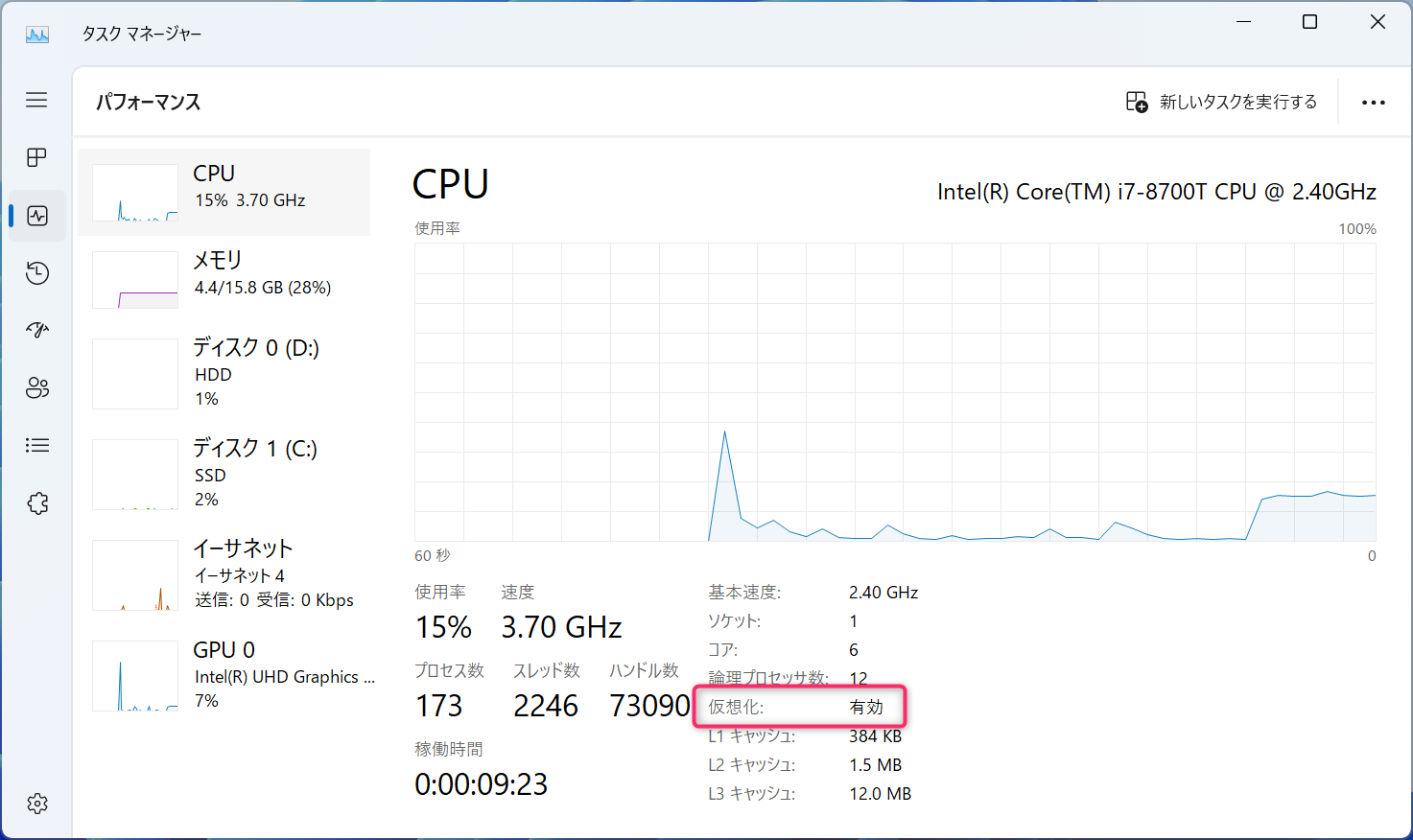Image resolution: width=1413 pixels, height=840 pixels.
Task: Select the CPU performance item
Action: click(x=224, y=192)
